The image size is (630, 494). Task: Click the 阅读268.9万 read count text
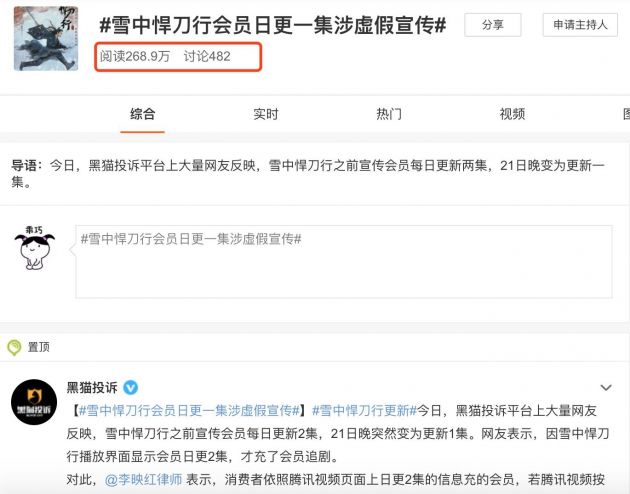coord(135,56)
